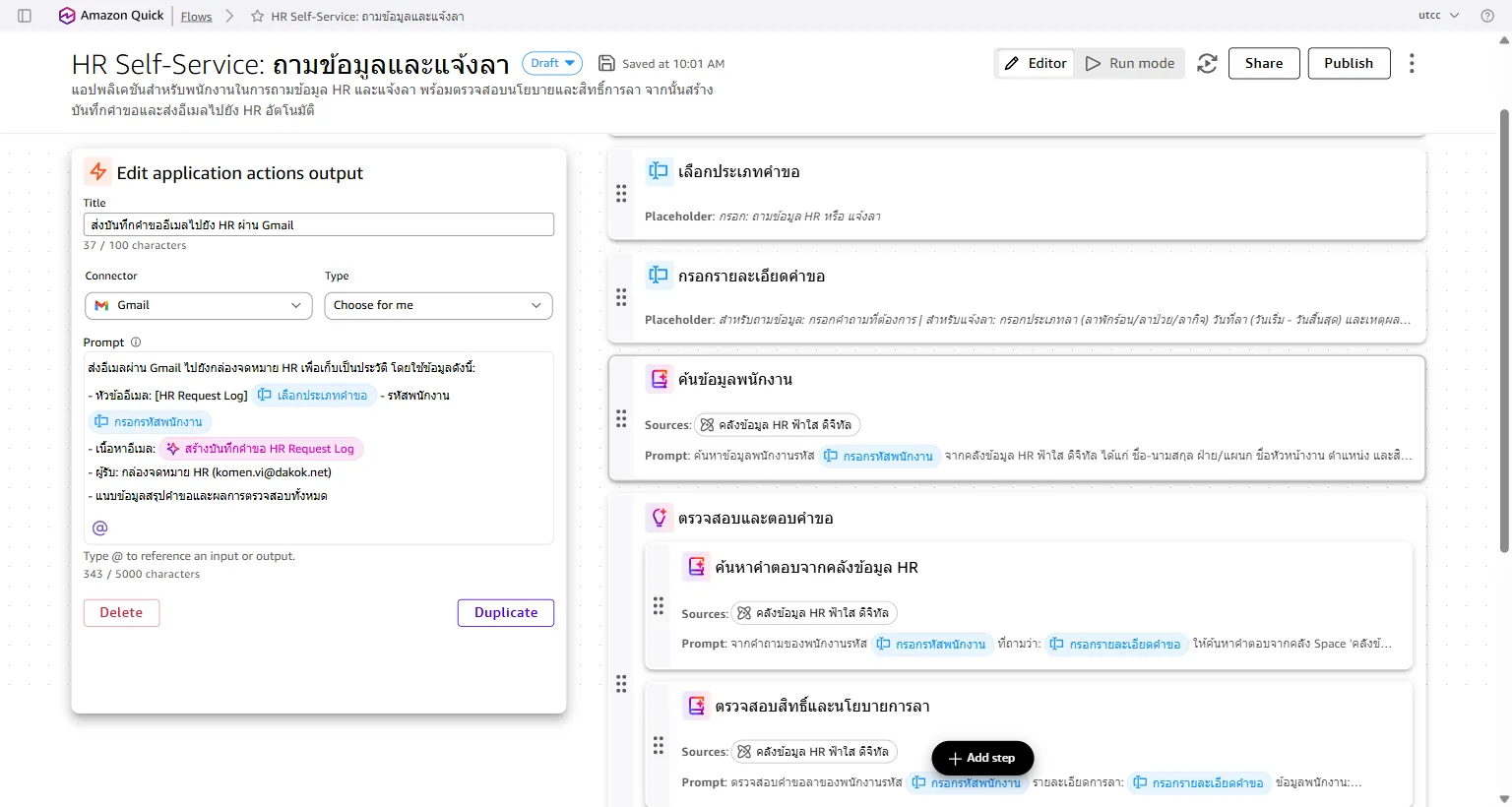Click the Sources chip under ค้นข้อมูลพนักงาน

click(778, 425)
